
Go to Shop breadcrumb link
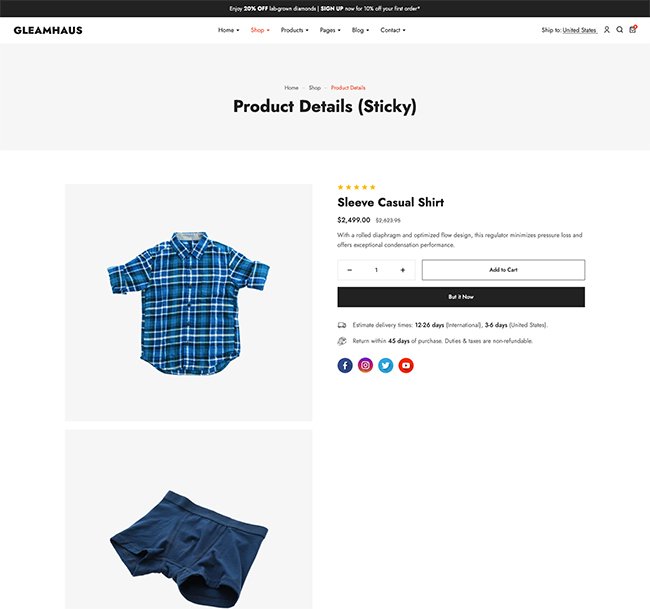point(315,88)
